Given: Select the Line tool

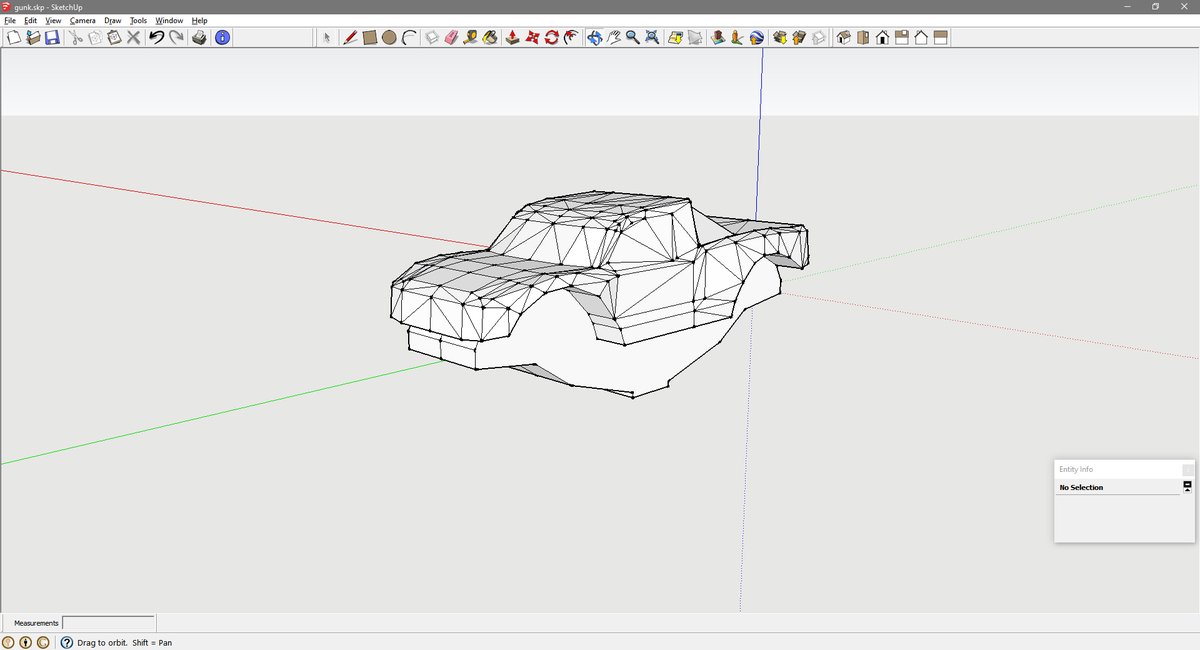Looking at the screenshot, I should (349, 38).
